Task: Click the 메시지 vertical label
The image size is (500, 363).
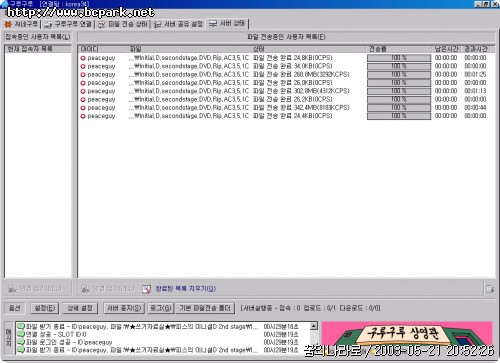Action: click(9, 338)
